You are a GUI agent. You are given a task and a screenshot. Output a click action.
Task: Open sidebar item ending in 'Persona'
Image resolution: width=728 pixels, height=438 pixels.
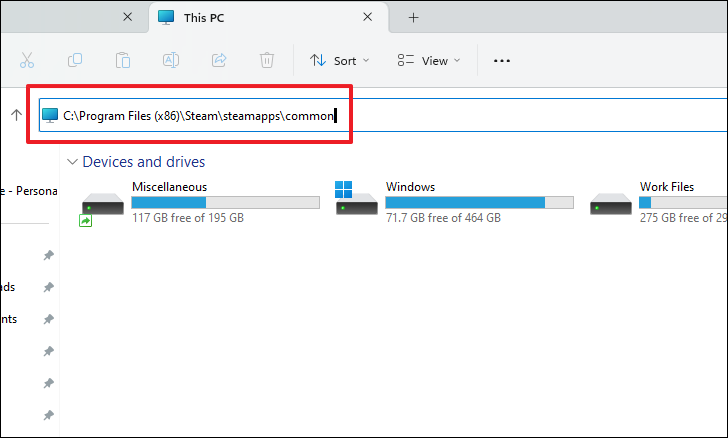point(29,191)
